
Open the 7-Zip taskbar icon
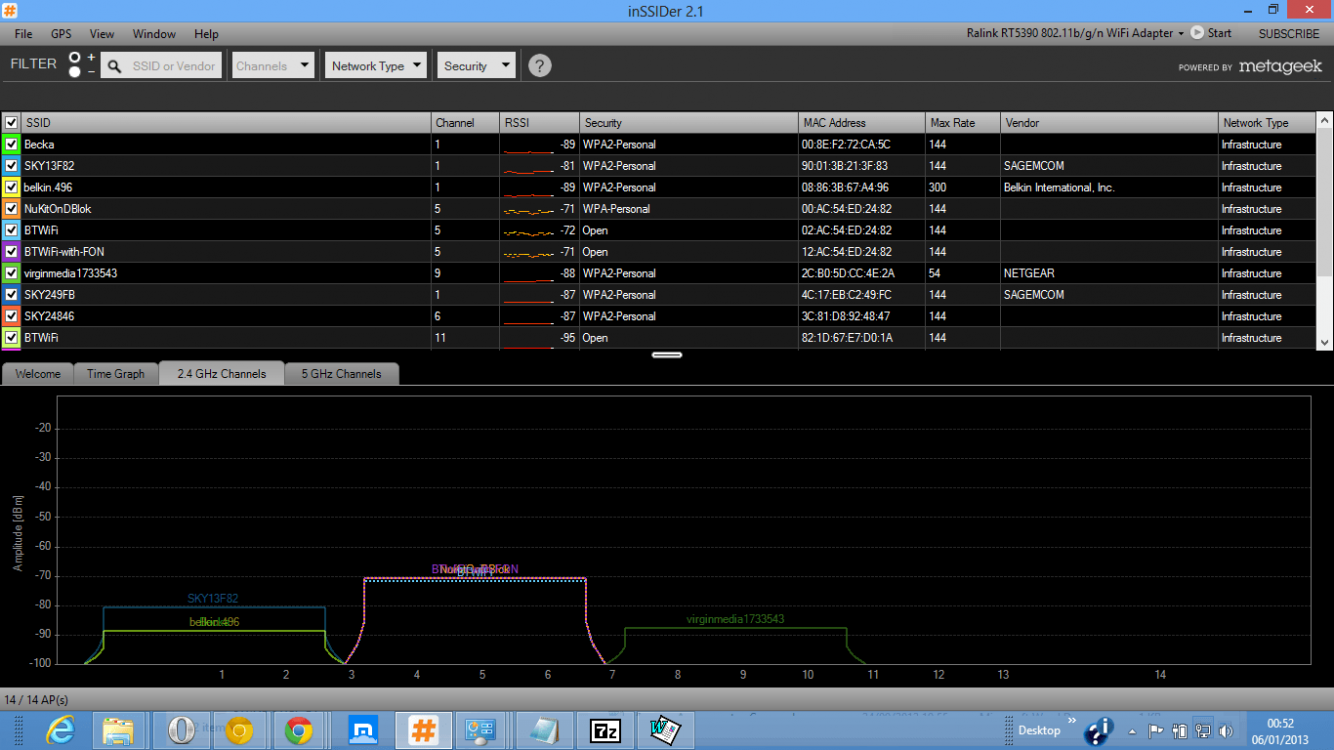(x=604, y=731)
